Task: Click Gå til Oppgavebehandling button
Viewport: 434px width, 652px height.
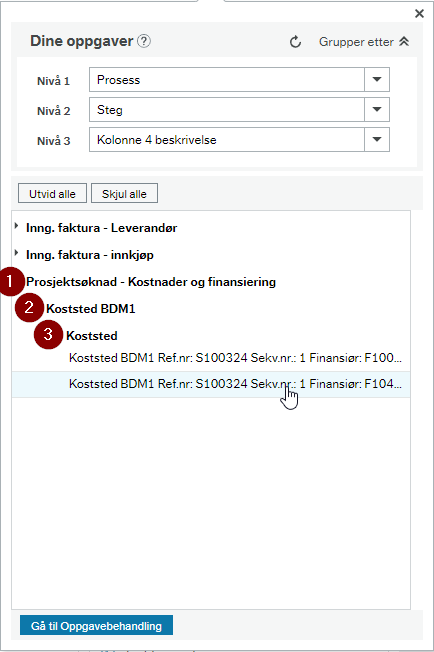Action: point(96,625)
